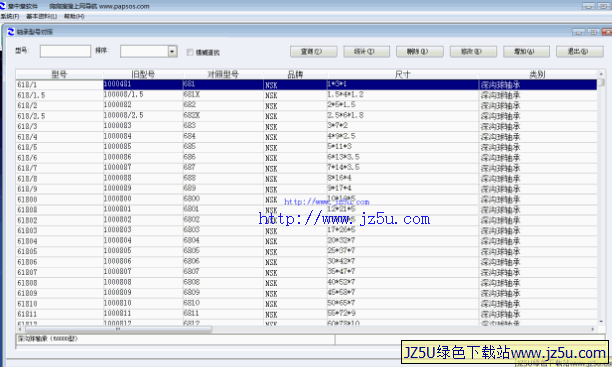Image resolution: width=612 pixels, height=367 pixels.
Task: Click the horizontal scrollbar thumb
Action: point(118,330)
